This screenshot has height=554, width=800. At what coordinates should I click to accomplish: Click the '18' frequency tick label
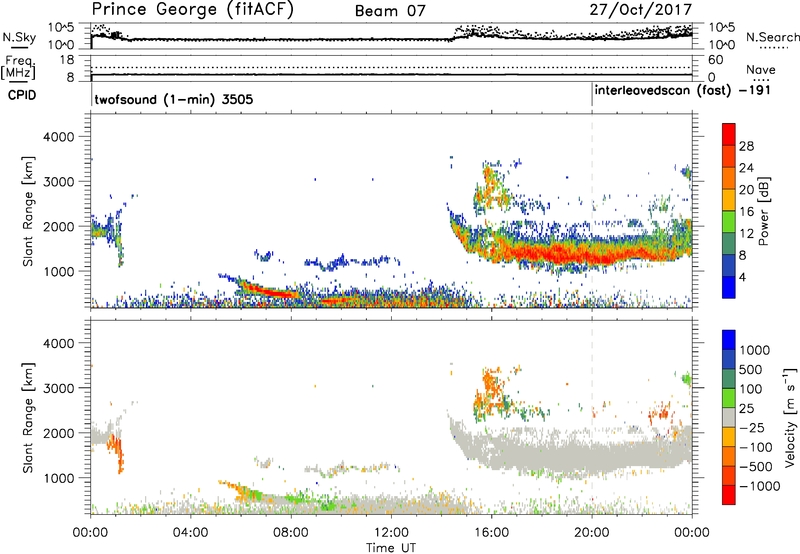pyautogui.click(x=67, y=60)
